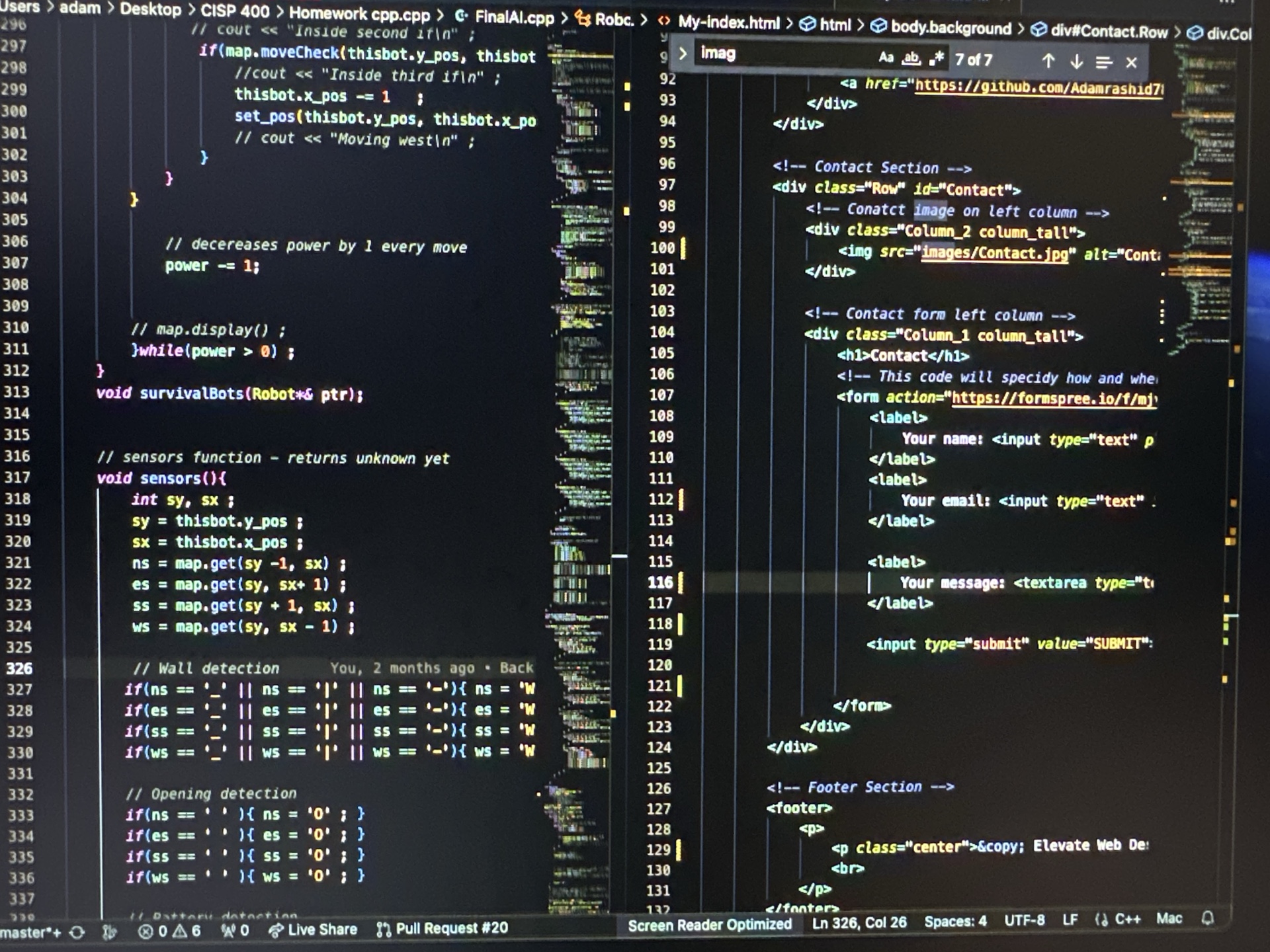This screenshot has width=1270, height=952.
Task: Expand the find widget replace chevron
Action: pos(683,54)
